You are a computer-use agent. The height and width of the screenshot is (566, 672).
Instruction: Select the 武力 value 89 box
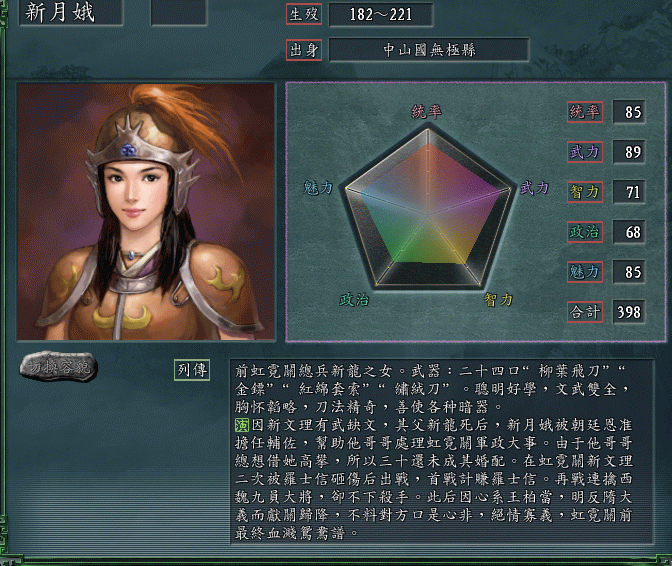click(x=629, y=152)
